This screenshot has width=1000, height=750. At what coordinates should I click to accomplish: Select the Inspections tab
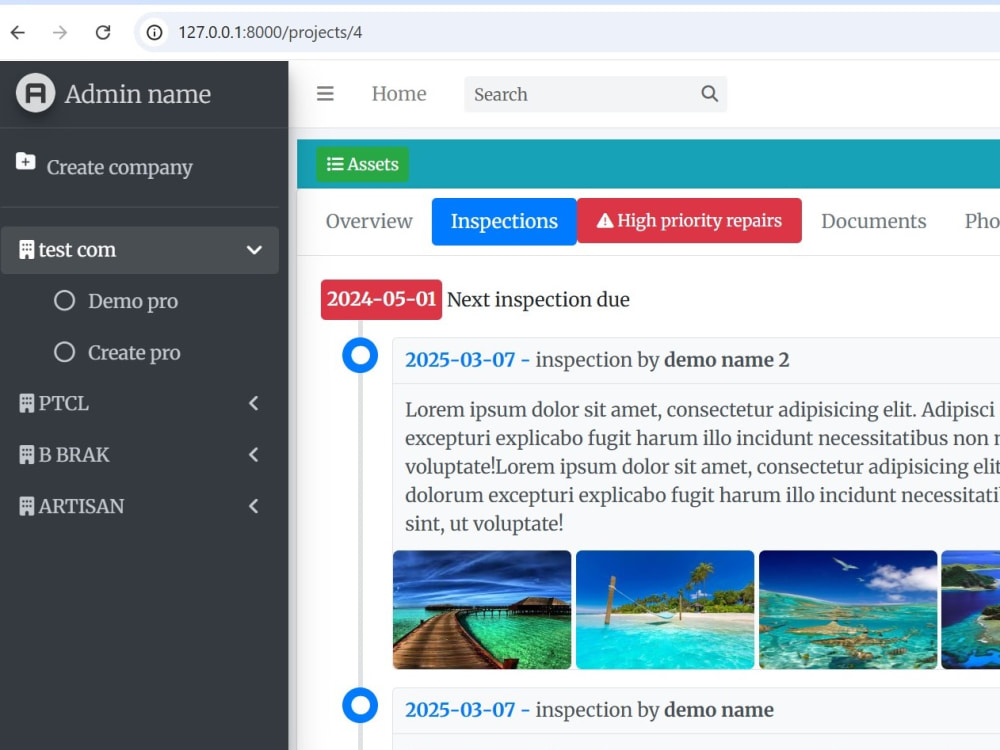tap(504, 221)
